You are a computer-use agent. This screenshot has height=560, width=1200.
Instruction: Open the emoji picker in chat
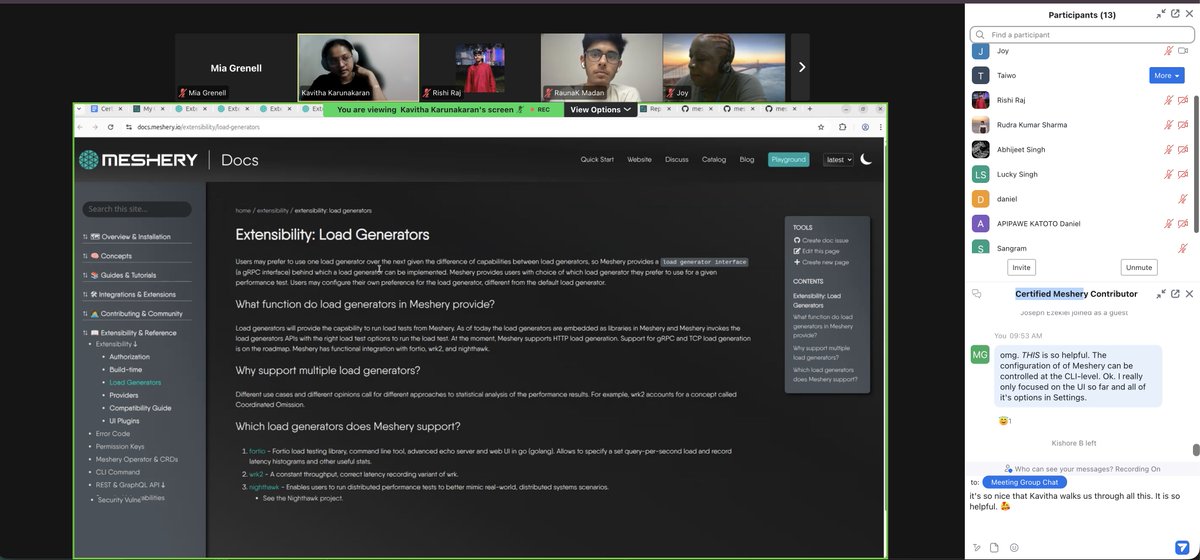(1014, 547)
